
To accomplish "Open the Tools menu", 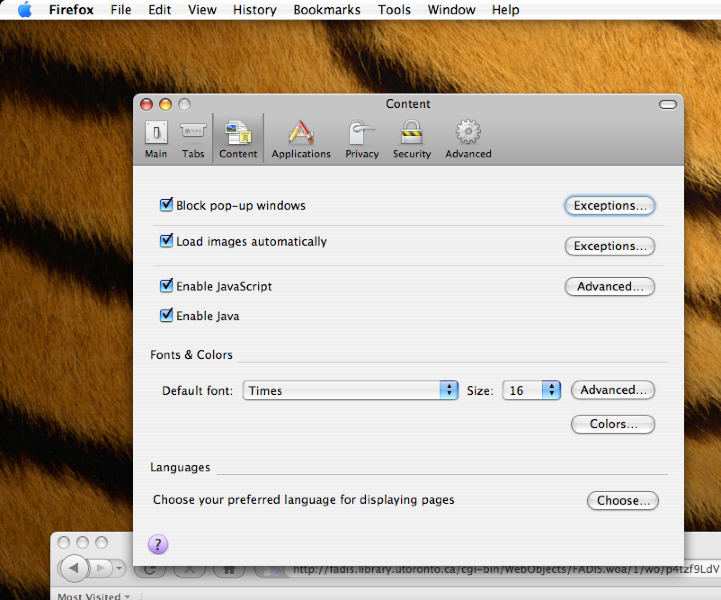I will point(394,10).
